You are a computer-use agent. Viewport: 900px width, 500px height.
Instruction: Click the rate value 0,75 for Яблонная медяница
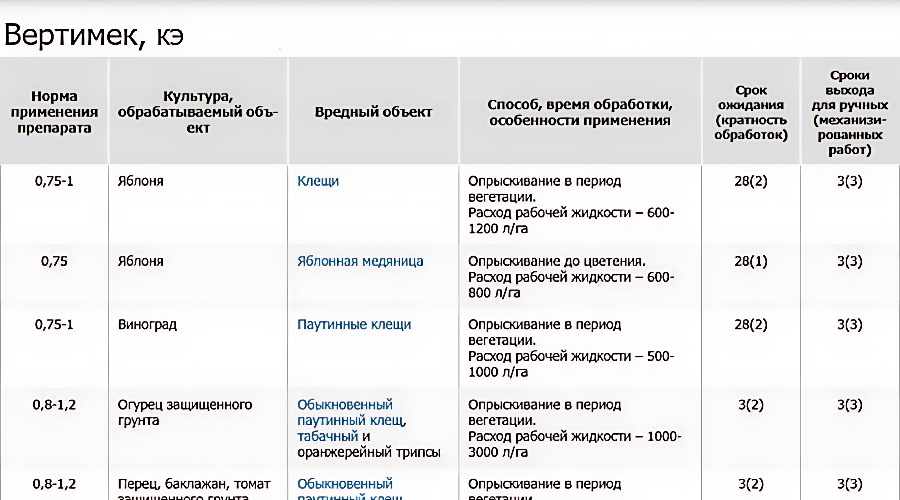click(x=54, y=261)
